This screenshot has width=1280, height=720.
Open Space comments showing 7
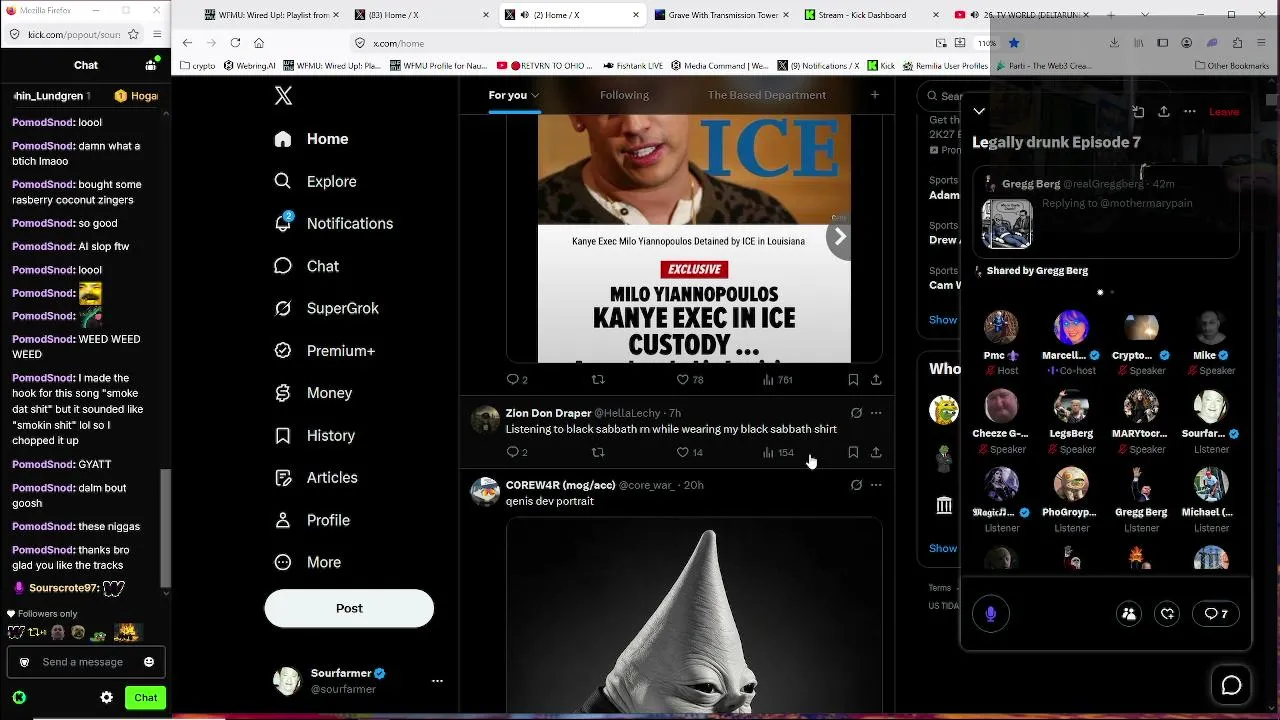[1216, 614]
